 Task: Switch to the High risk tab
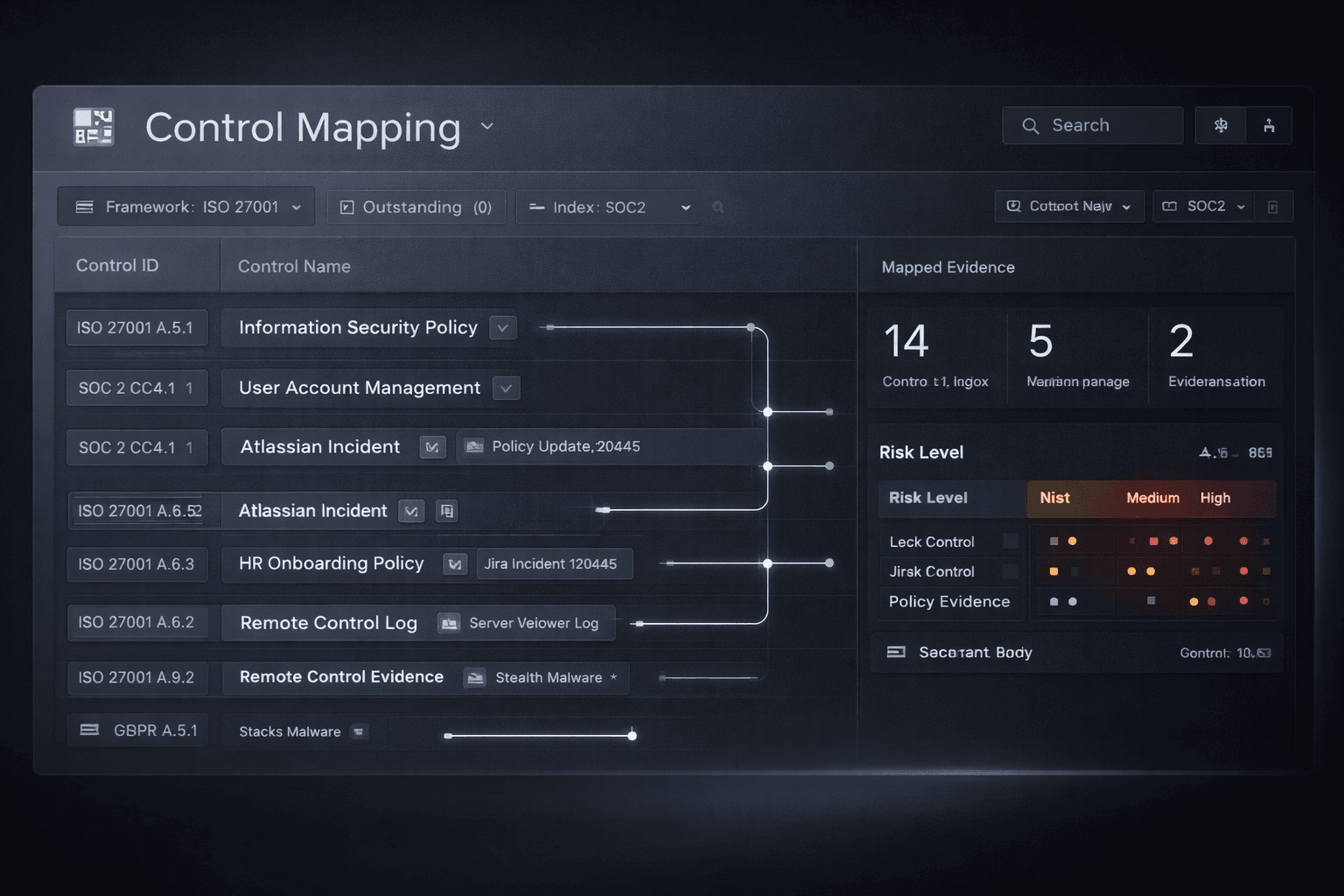(x=1215, y=498)
